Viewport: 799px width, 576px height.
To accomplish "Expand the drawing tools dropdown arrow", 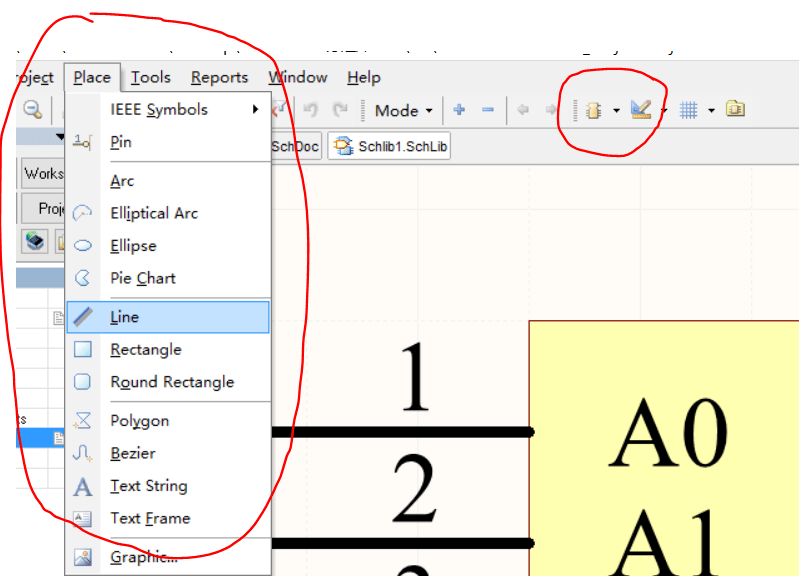I will point(664,110).
